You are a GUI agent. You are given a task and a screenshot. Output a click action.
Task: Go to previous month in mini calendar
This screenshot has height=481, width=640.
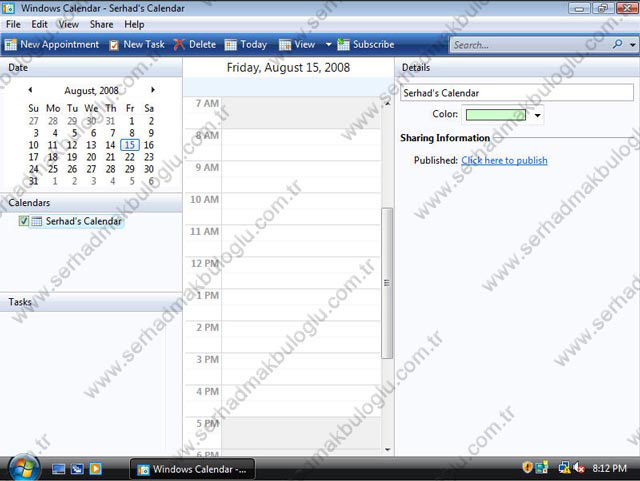pyautogui.click(x=30, y=90)
